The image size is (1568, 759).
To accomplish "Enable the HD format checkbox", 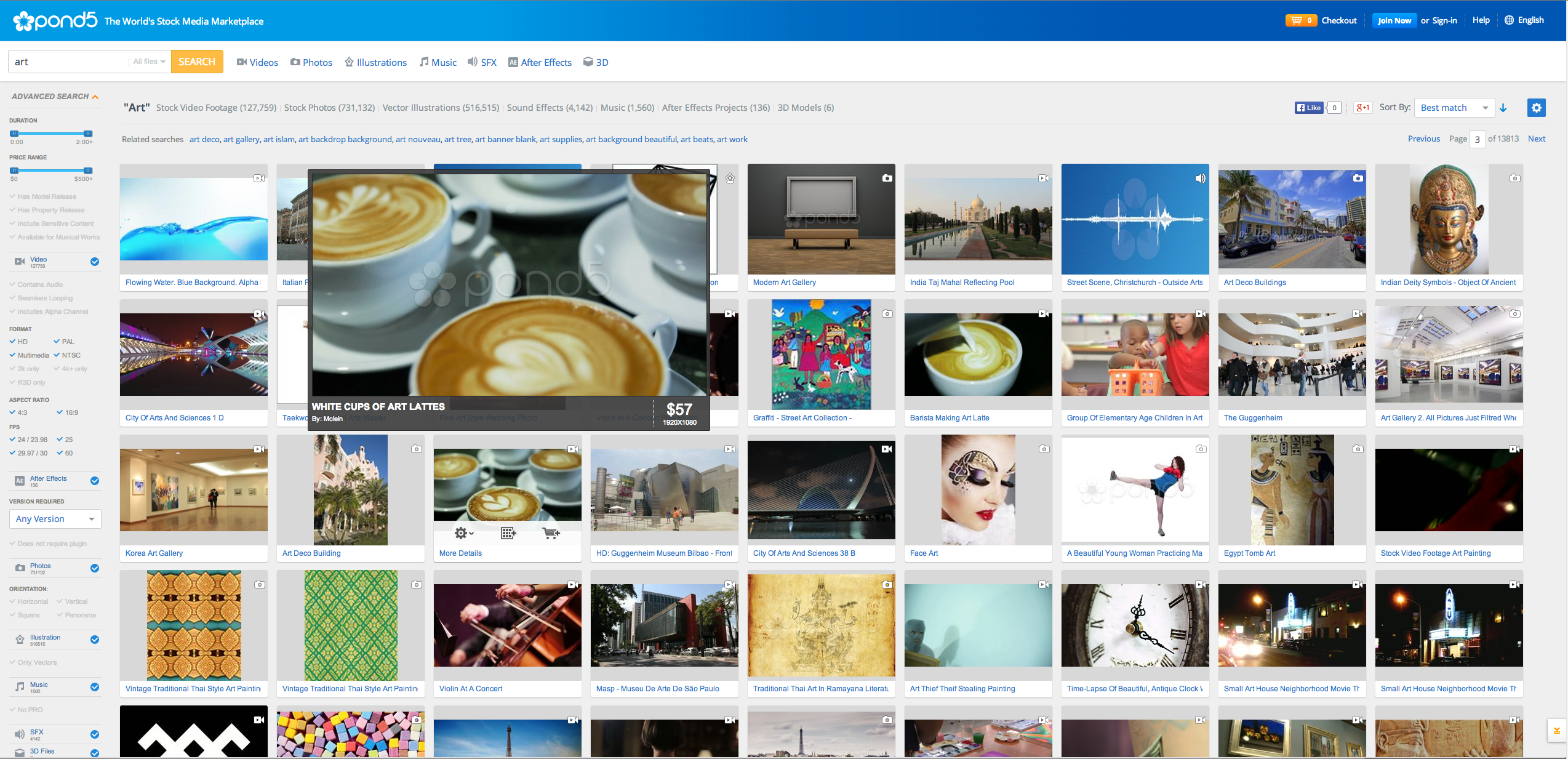I will tap(13, 342).
